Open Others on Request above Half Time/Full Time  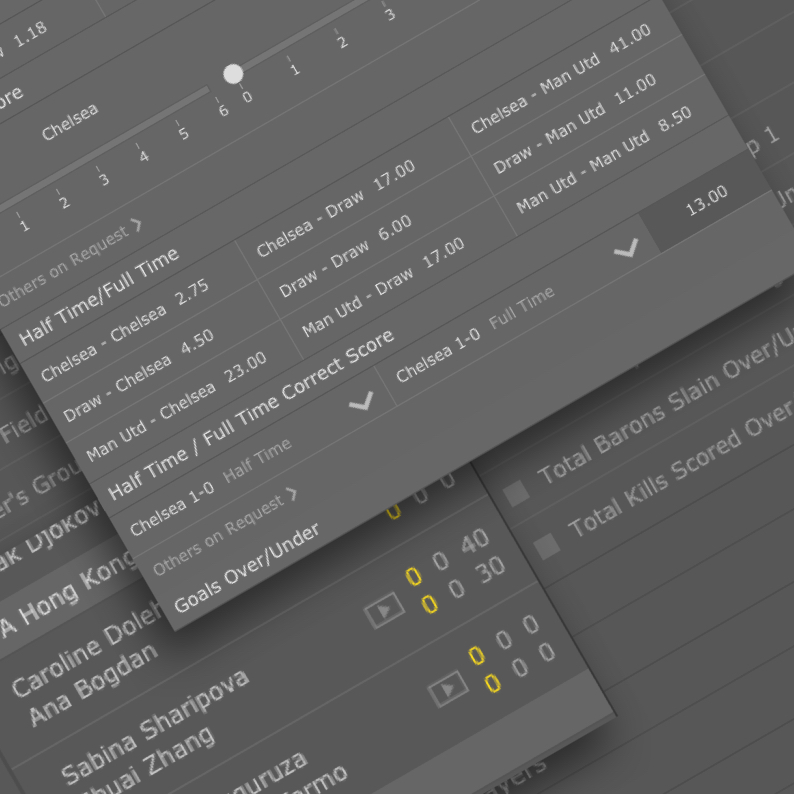71,263
